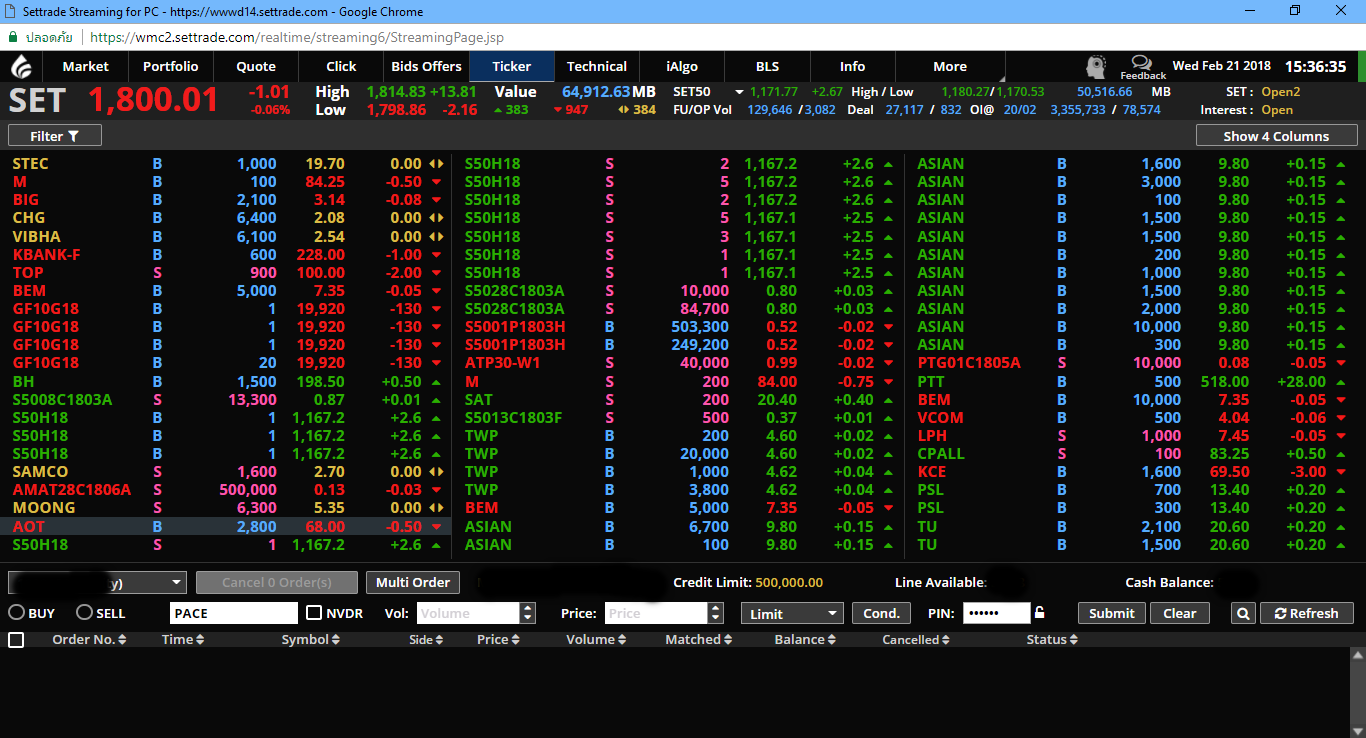Select the Ticker tab

tap(512, 67)
